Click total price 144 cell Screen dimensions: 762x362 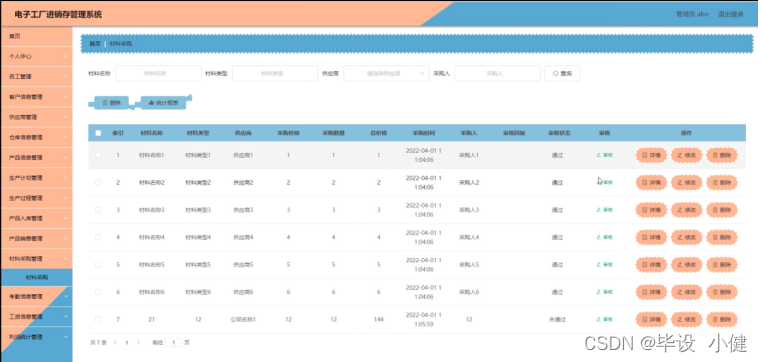click(379, 320)
